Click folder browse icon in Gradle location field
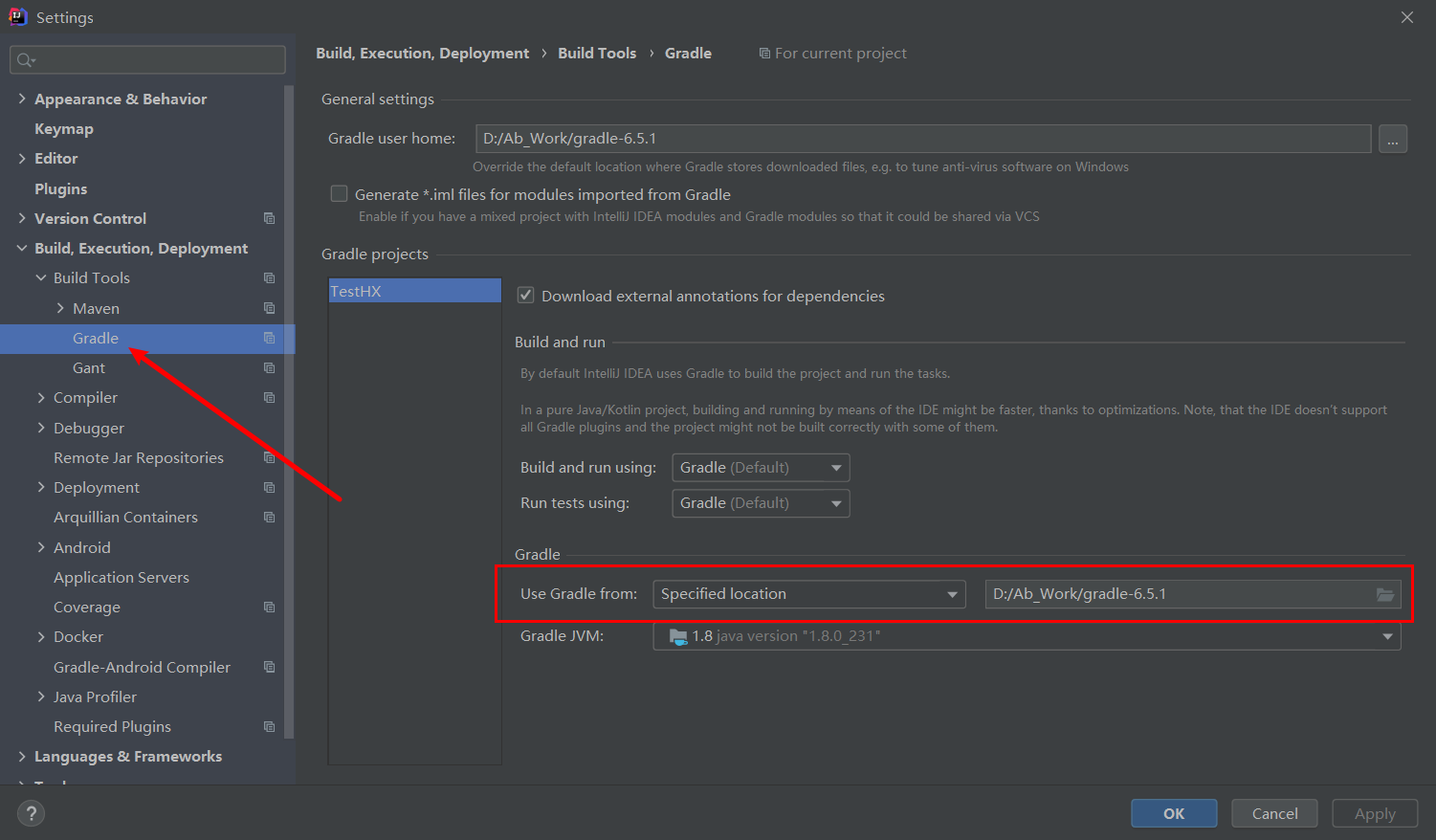1436x840 pixels. (1384, 594)
